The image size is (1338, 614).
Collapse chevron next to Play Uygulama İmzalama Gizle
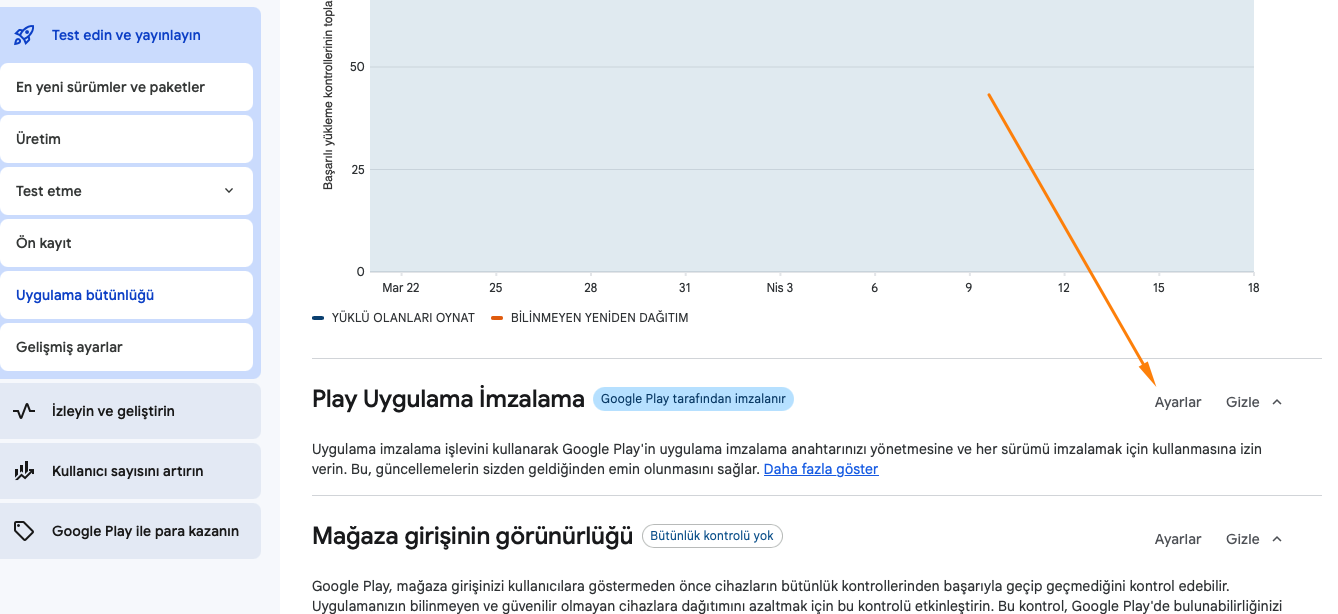(1277, 402)
